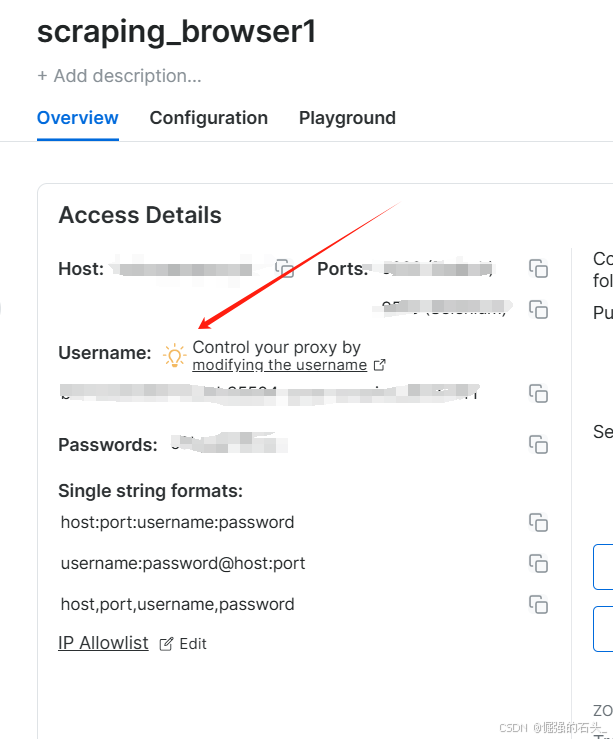
Task: Copy the Host value
Action: 285,269
